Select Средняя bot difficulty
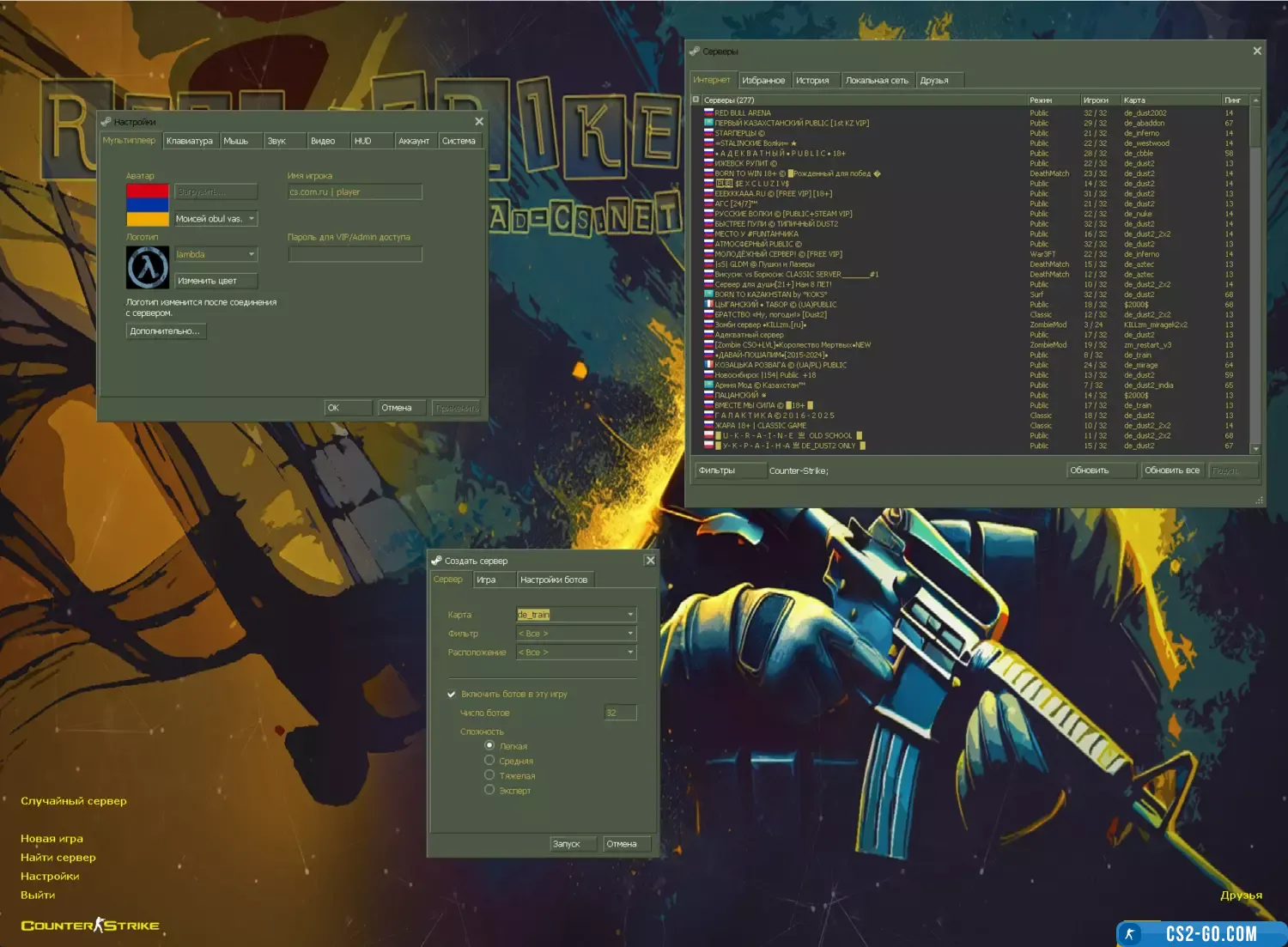This screenshot has width=1288, height=947. (x=489, y=761)
